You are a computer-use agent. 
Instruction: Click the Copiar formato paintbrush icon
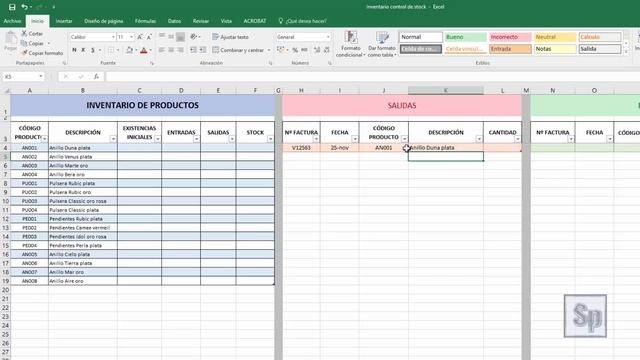pos(24,53)
